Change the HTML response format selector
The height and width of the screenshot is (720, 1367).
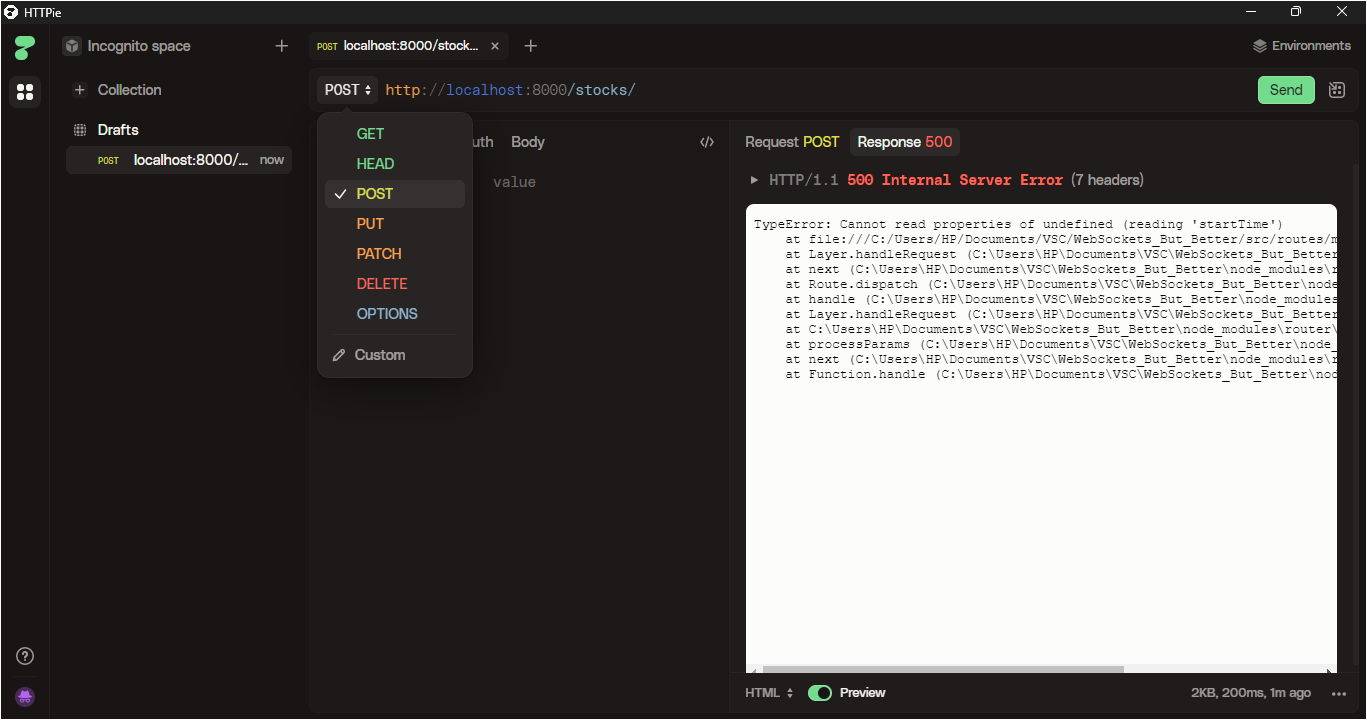[x=769, y=693]
